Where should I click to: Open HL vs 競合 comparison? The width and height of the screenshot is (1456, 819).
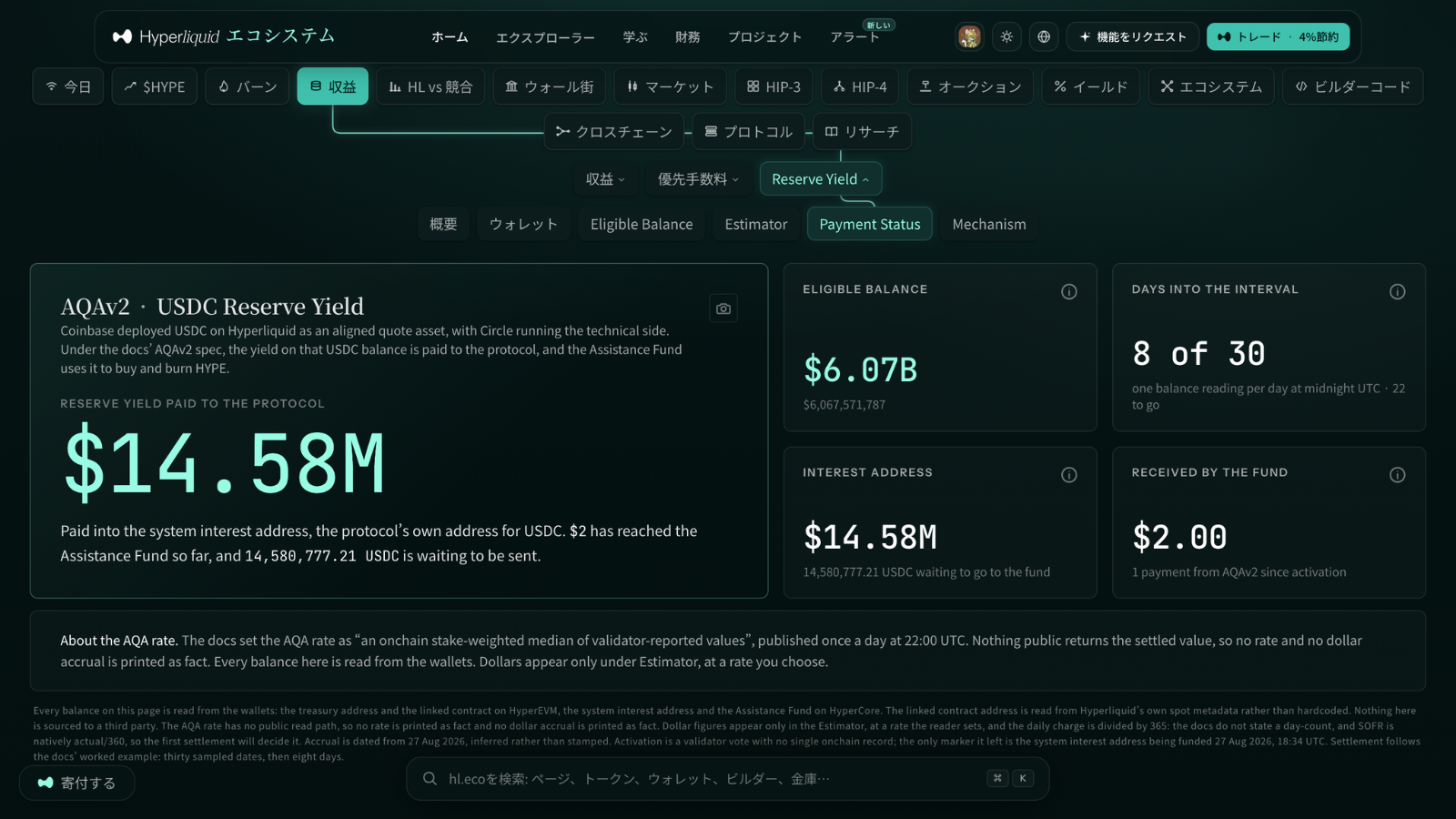coord(430,86)
